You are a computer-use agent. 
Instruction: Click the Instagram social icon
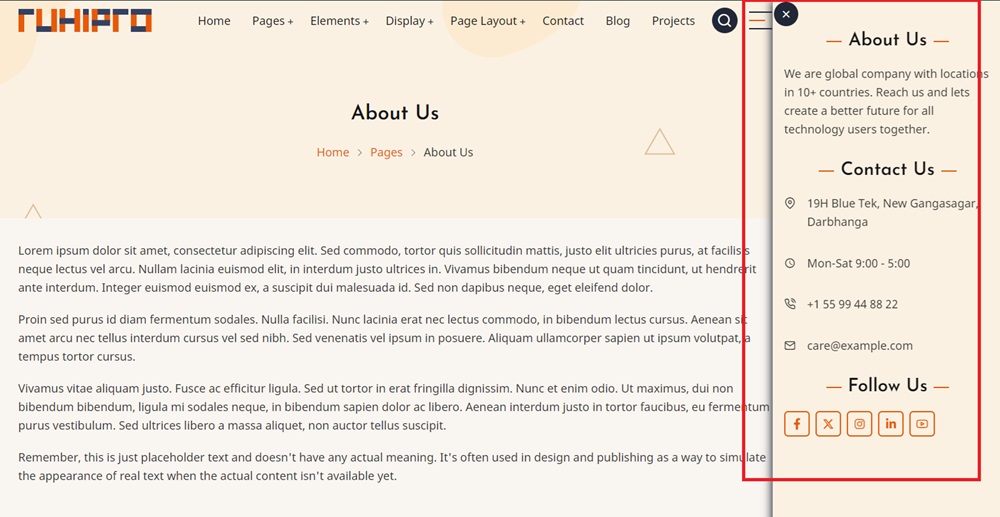coord(859,424)
